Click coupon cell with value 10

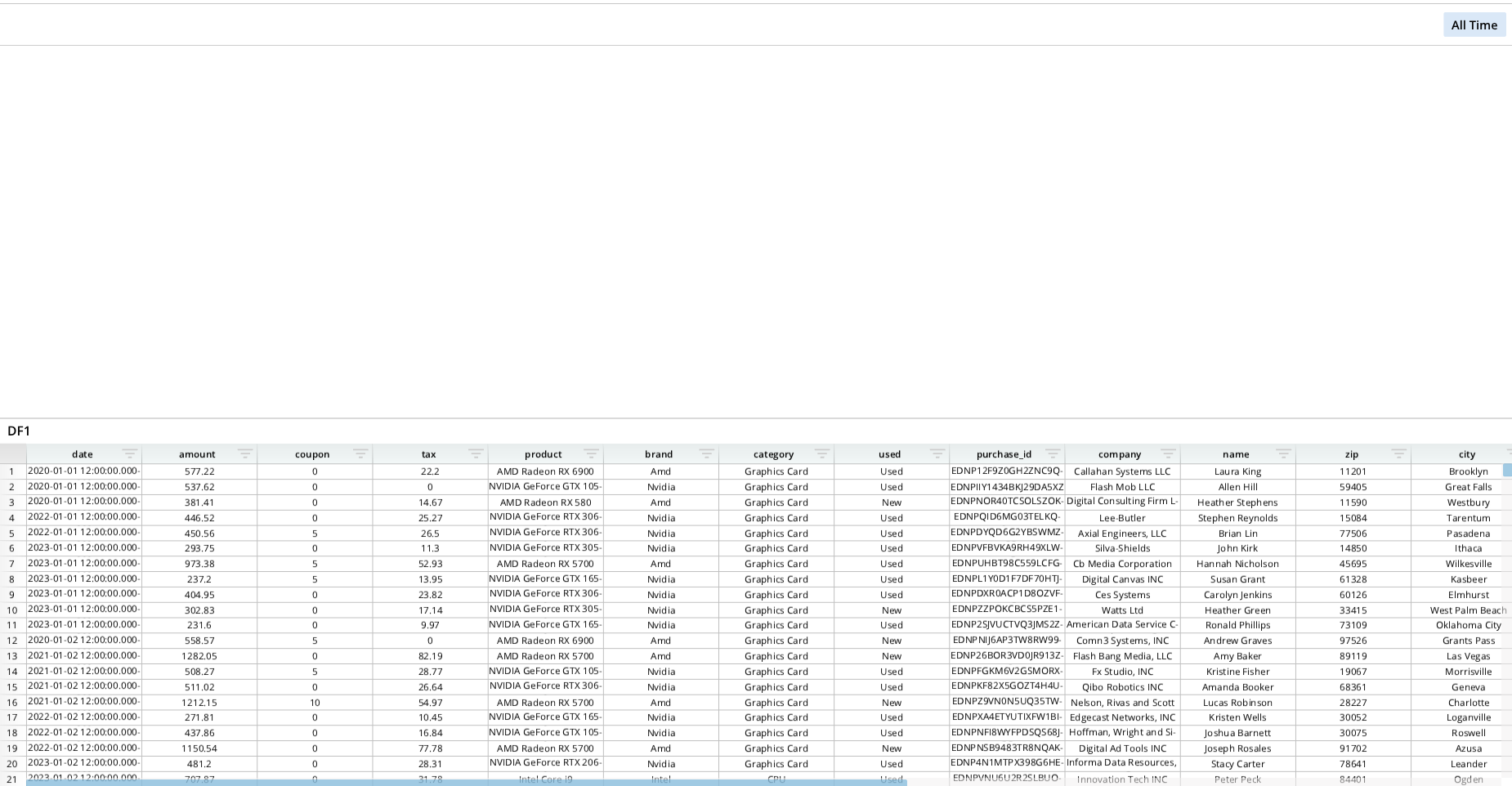coord(315,703)
